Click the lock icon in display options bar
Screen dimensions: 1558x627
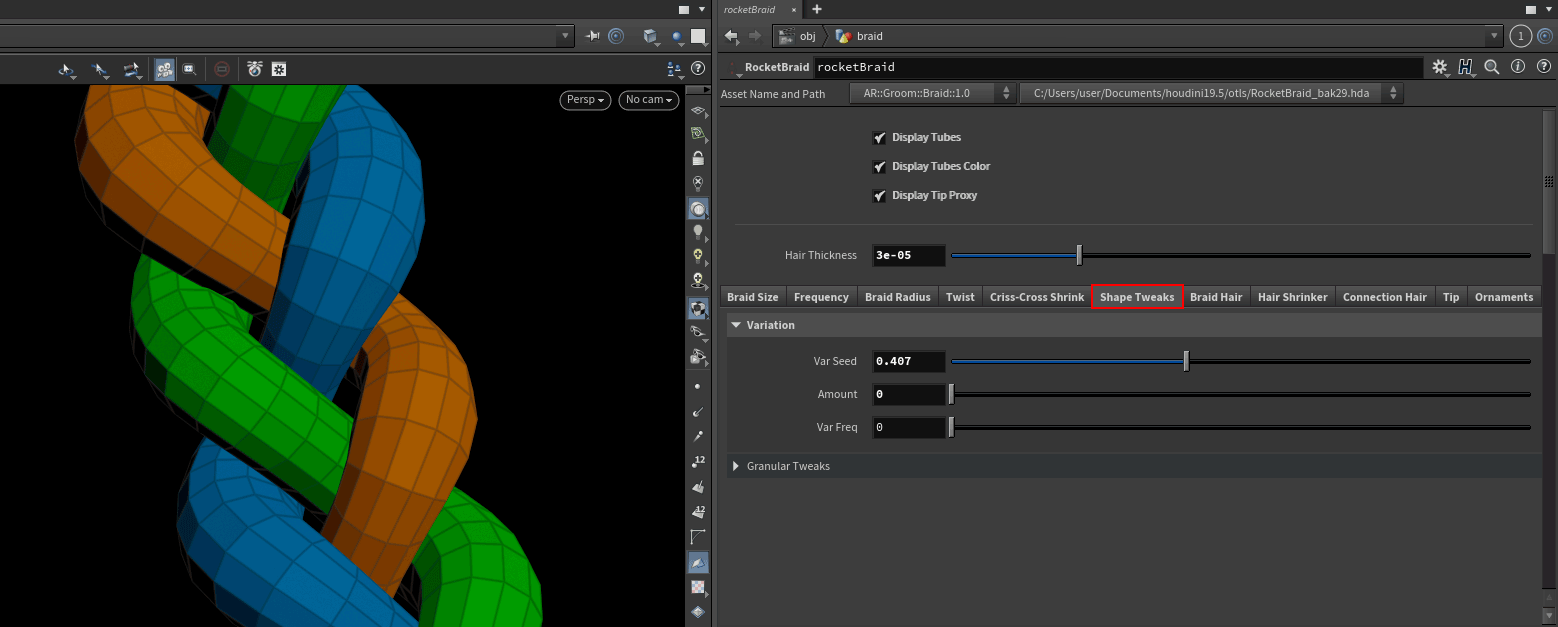pos(698,158)
